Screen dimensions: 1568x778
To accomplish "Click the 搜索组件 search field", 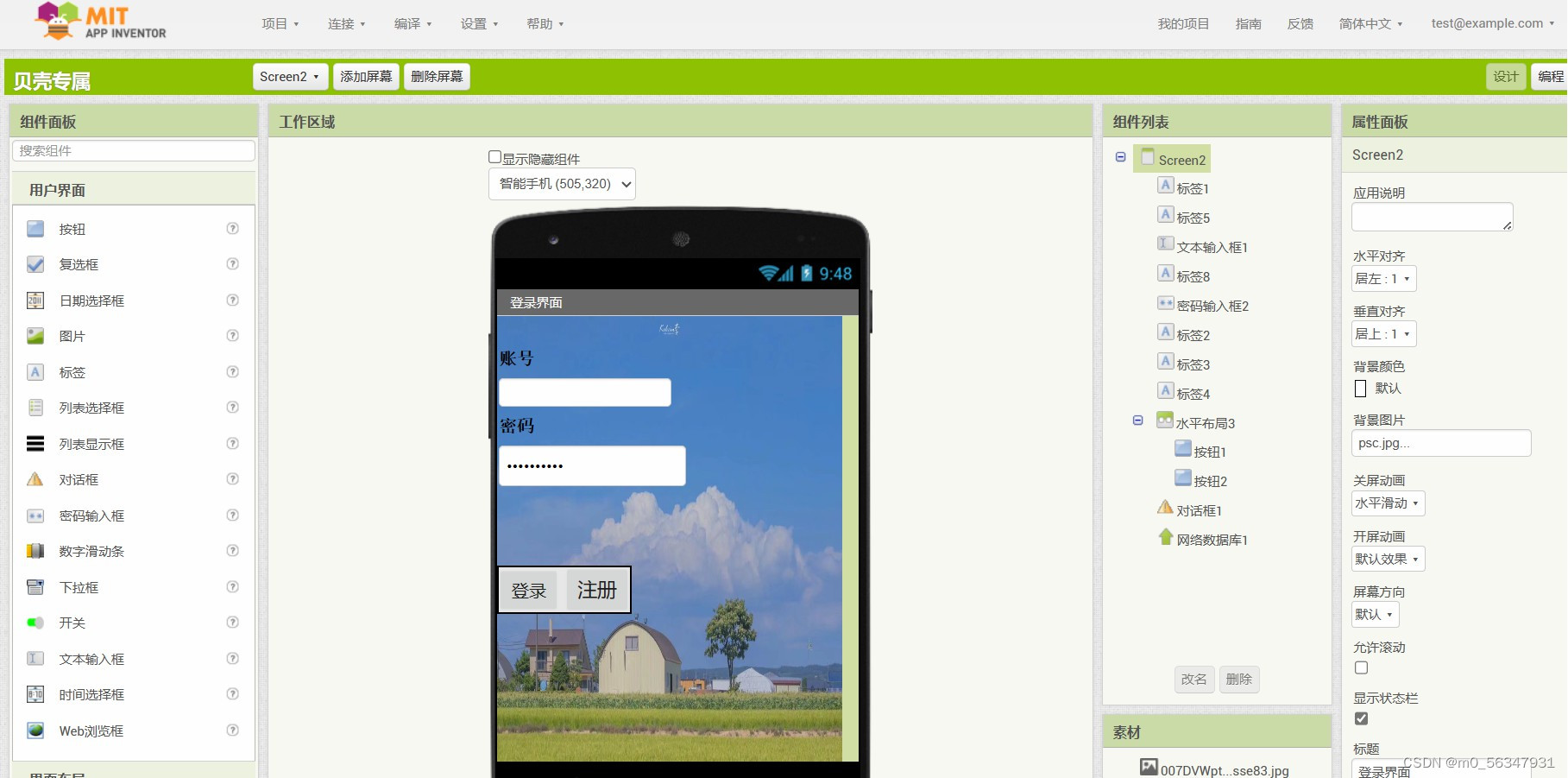I will pos(132,150).
